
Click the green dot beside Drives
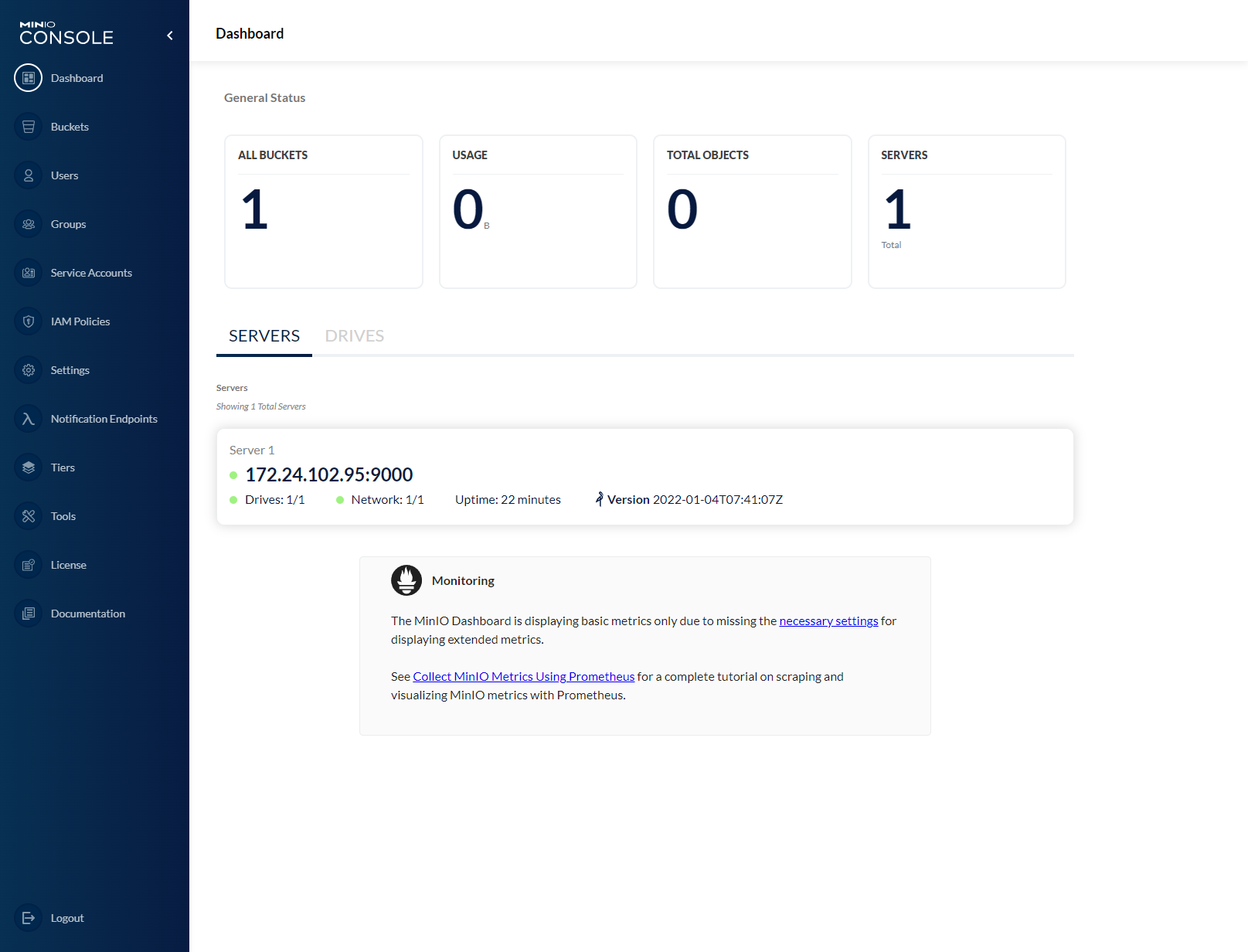(x=233, y=500)
